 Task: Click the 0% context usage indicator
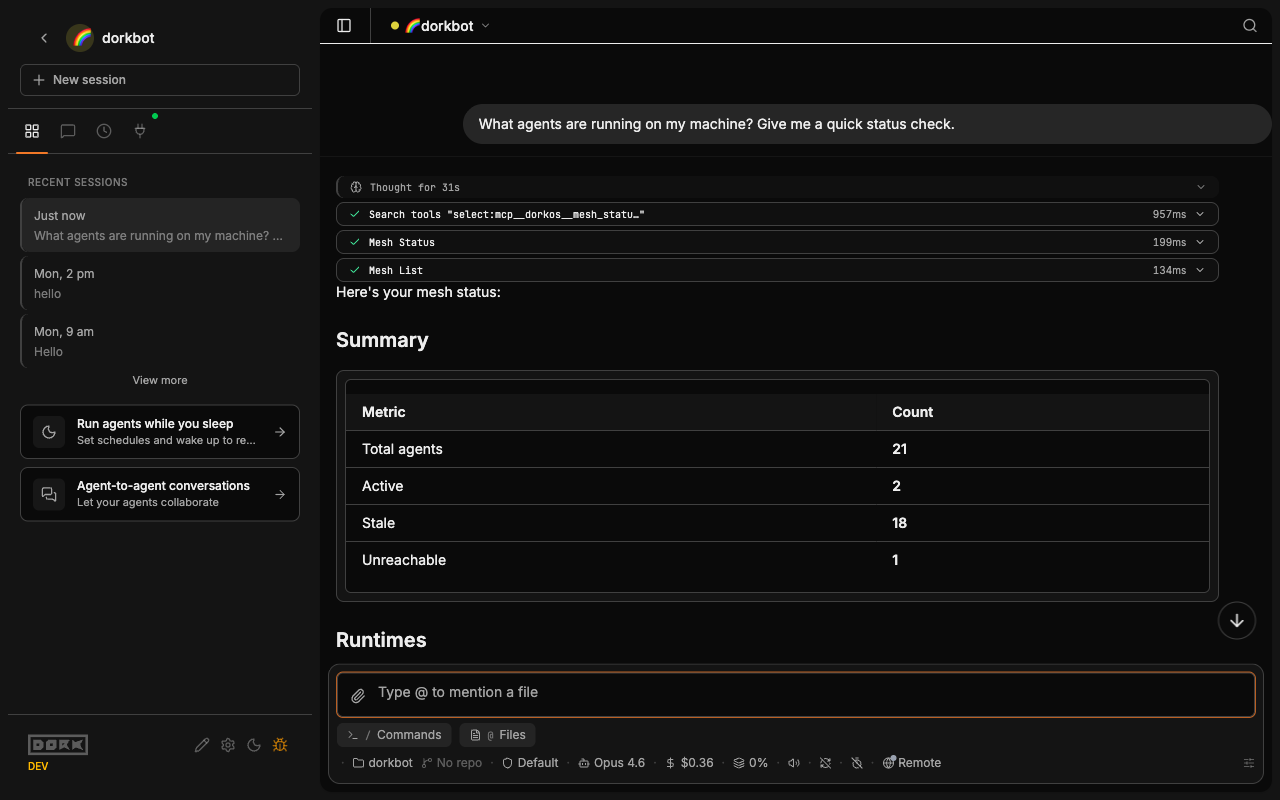(x=751, y=763)
